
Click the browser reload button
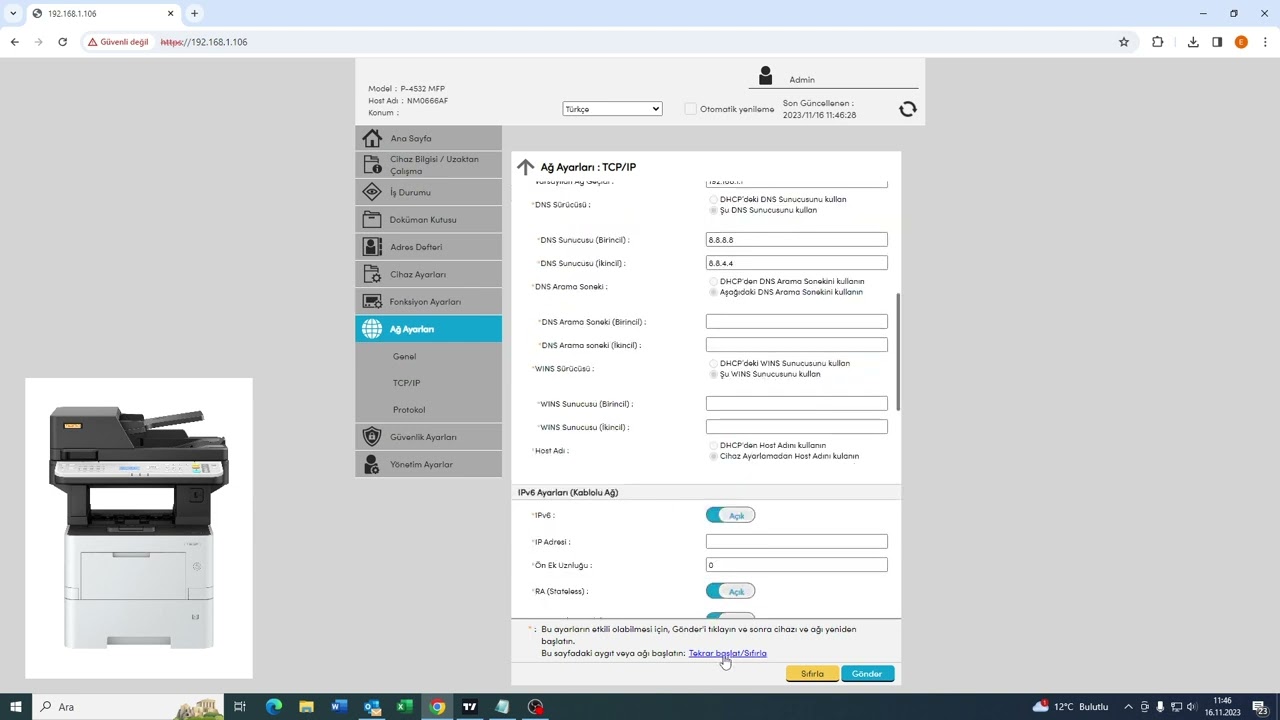[x=62, y=42]
